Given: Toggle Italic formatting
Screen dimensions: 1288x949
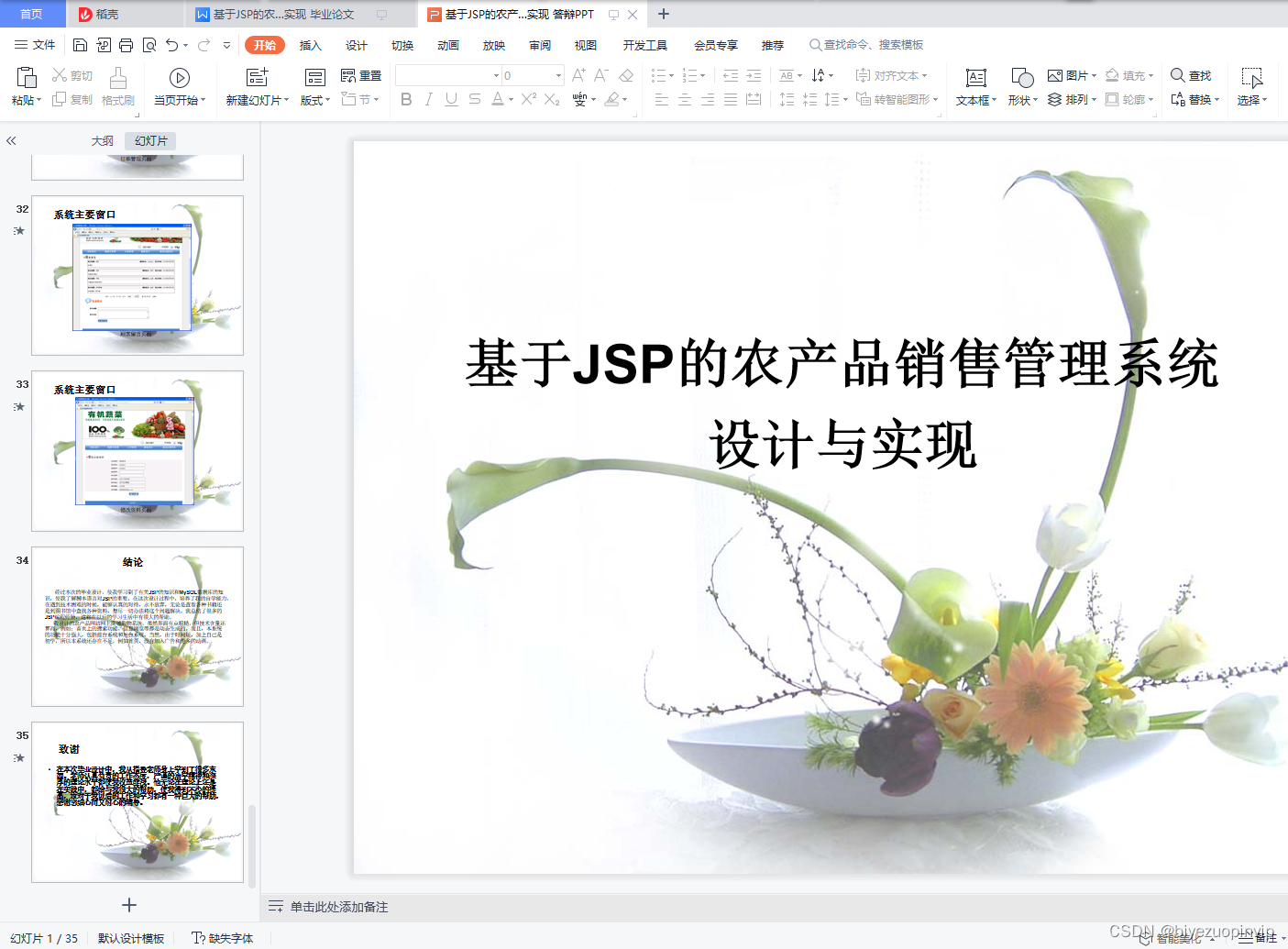Looking at the screenshot, I should click(x=428, y=99).
